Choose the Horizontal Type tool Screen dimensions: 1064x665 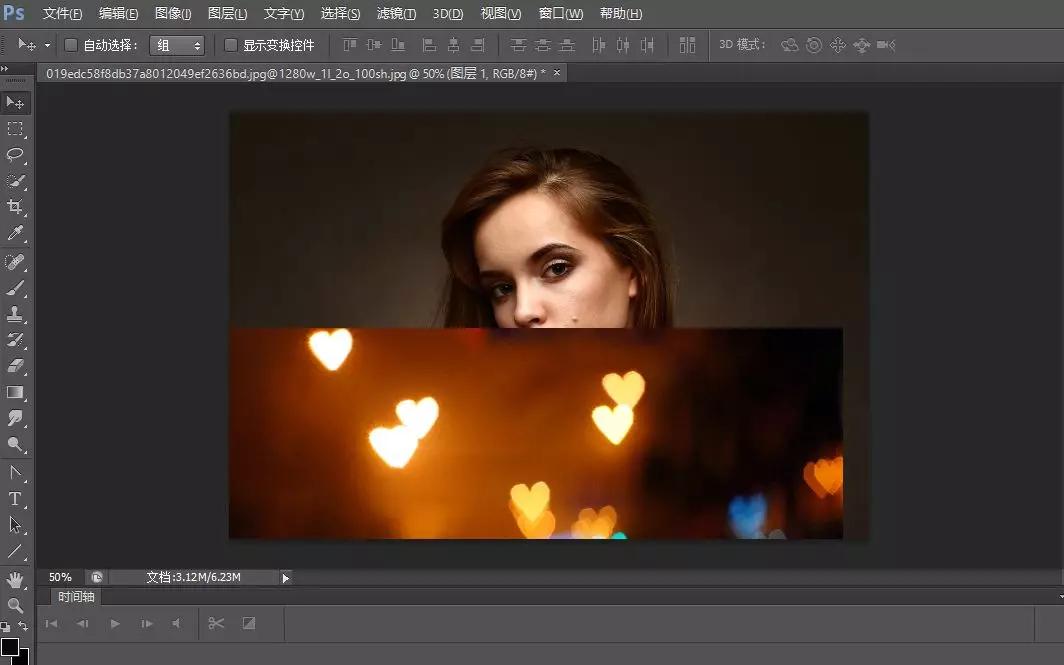point(15,499)
